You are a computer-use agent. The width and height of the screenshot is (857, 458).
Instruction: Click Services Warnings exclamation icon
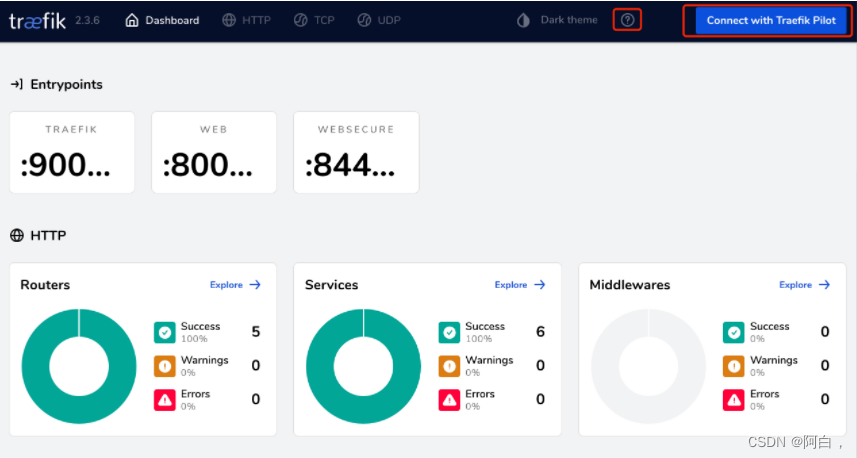tap(449, 366)
